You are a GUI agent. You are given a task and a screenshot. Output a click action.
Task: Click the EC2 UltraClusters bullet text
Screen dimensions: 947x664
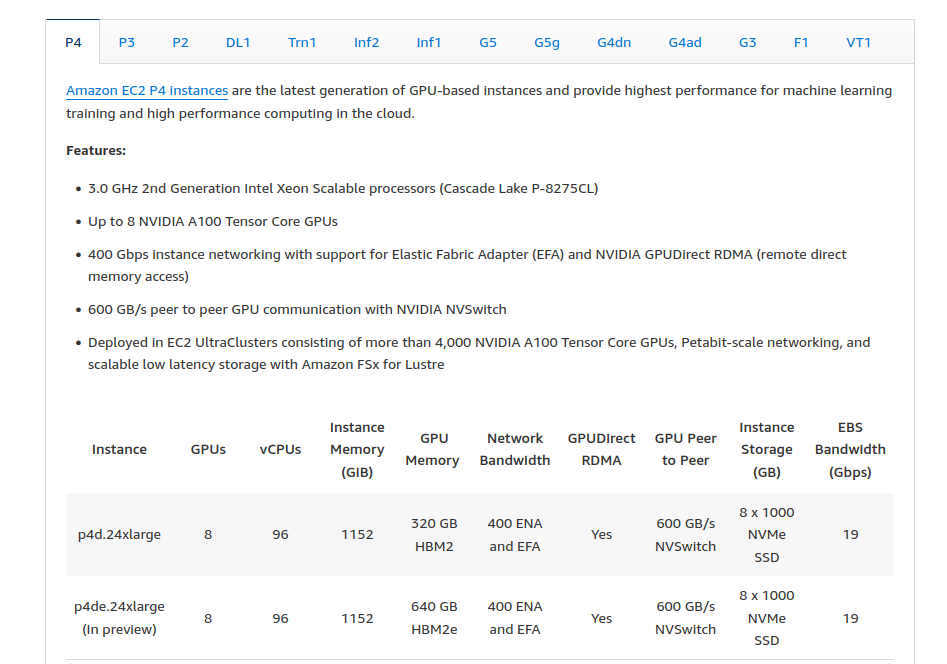coord(479,353)
